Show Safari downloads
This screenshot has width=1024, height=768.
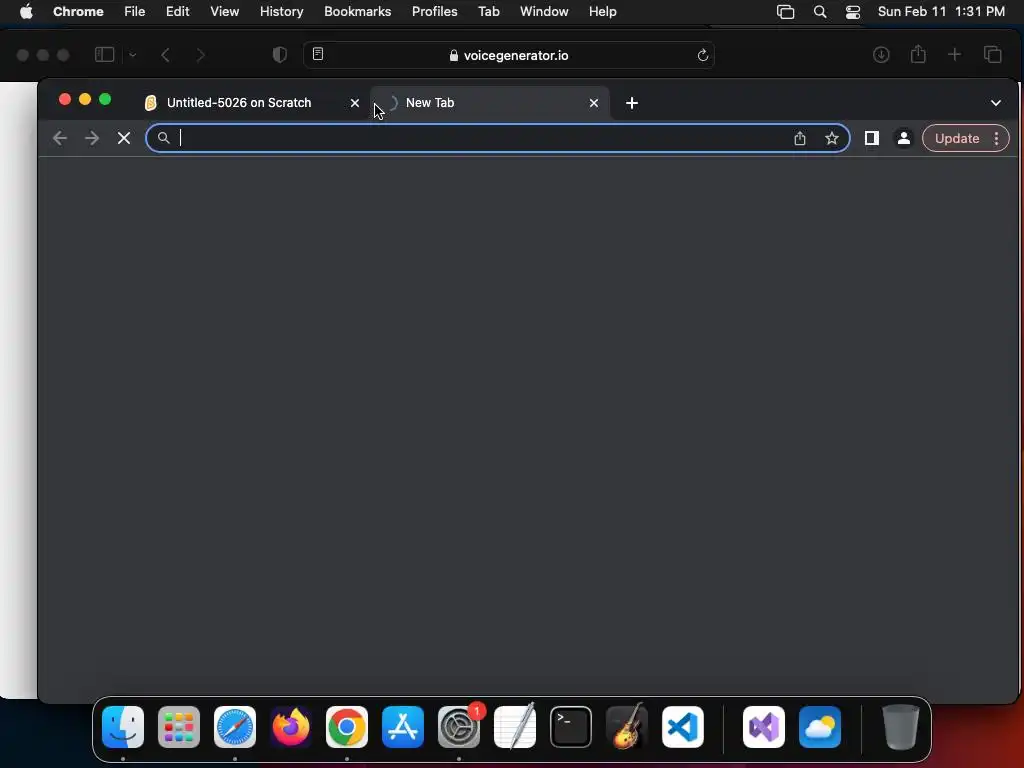(881, 55)
